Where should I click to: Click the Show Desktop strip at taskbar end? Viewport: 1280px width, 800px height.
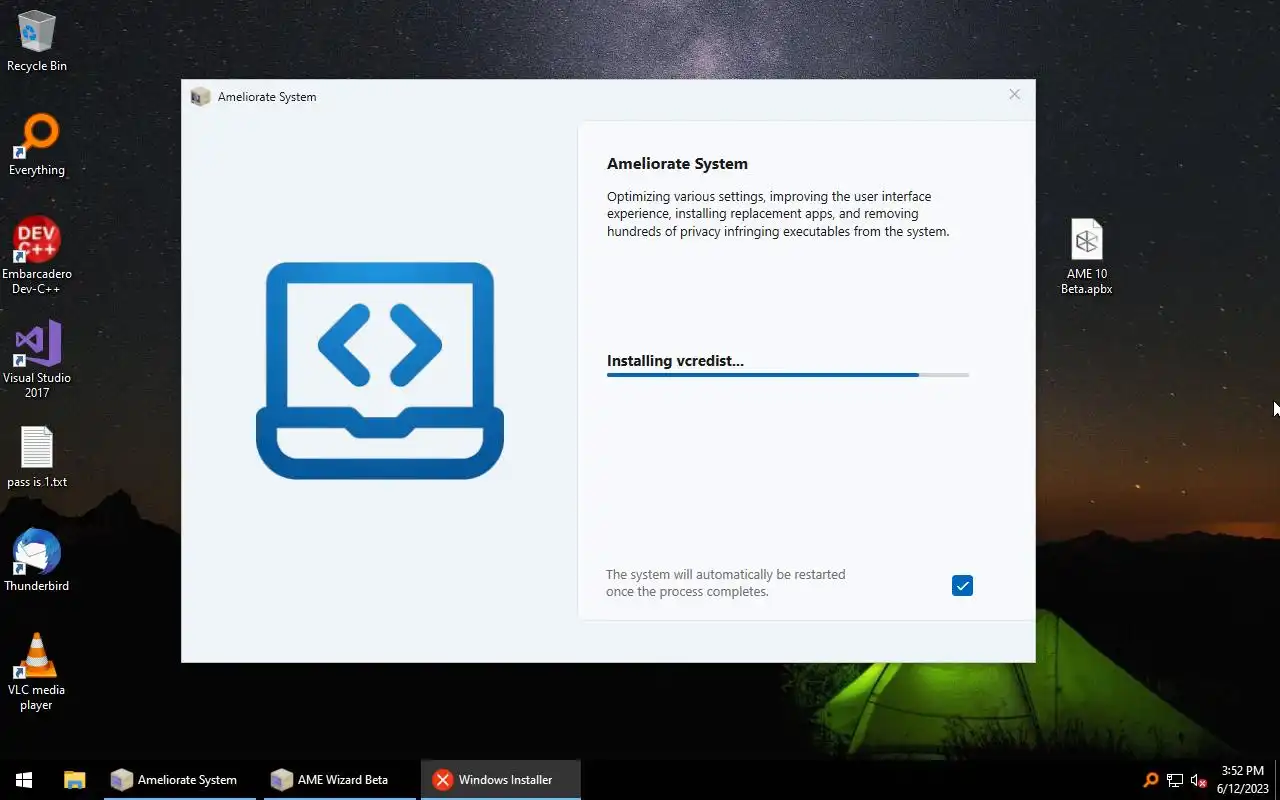pyautogui.click(x=1277, y=780)
